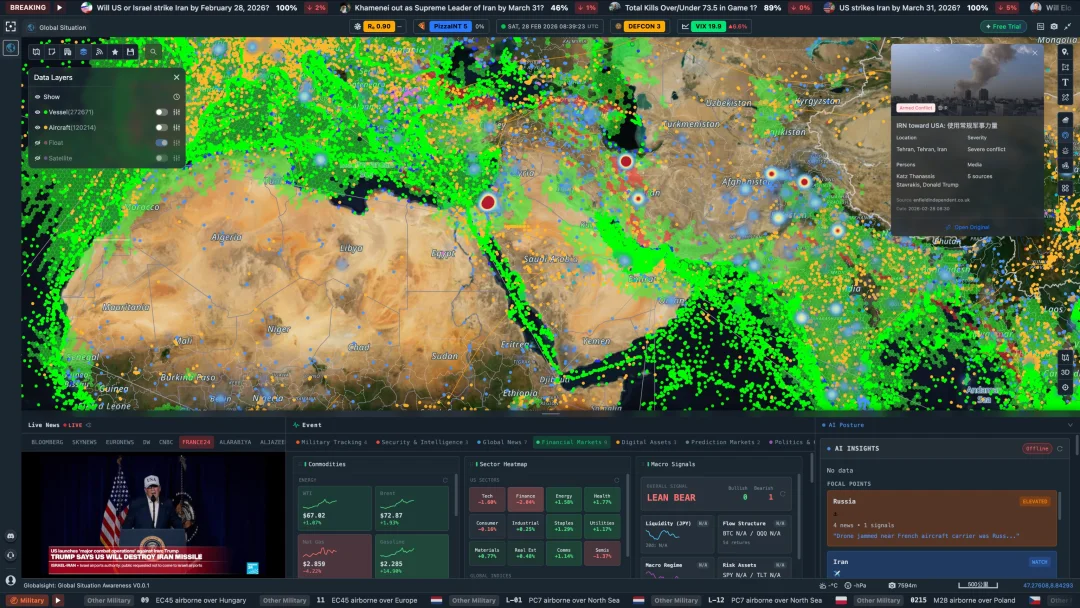Viewport: 1080px width, 608px height.
Task: Open the RSS feed icon in map toolbar
Action: point(99,51)
